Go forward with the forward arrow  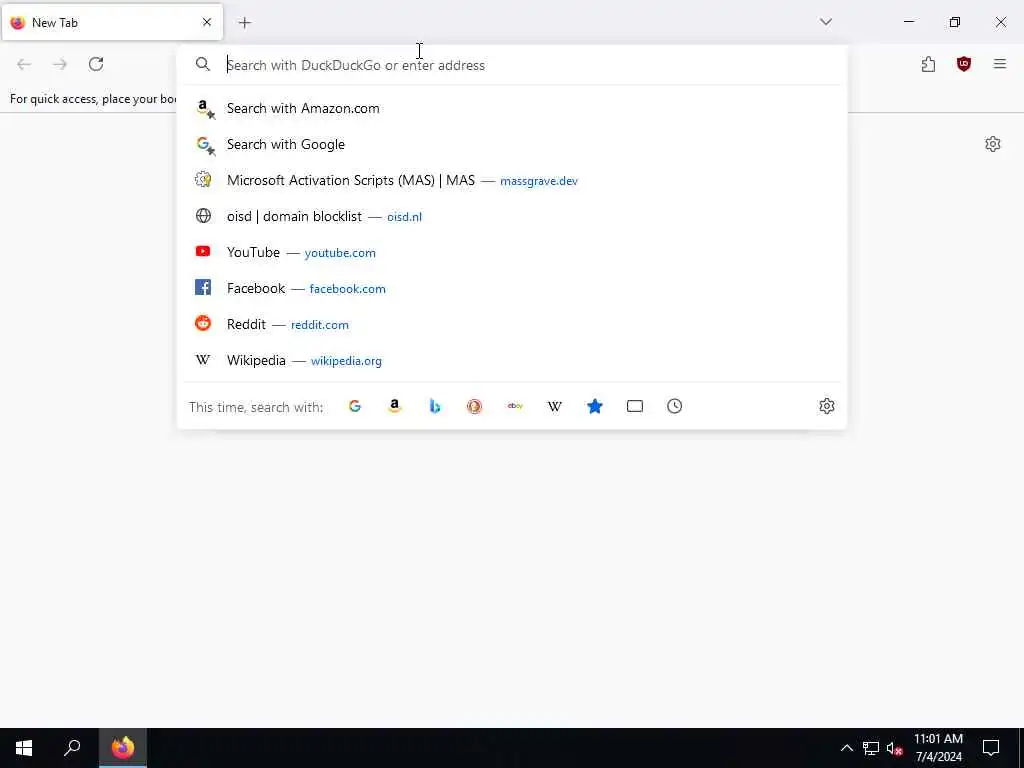coord(60,64)
